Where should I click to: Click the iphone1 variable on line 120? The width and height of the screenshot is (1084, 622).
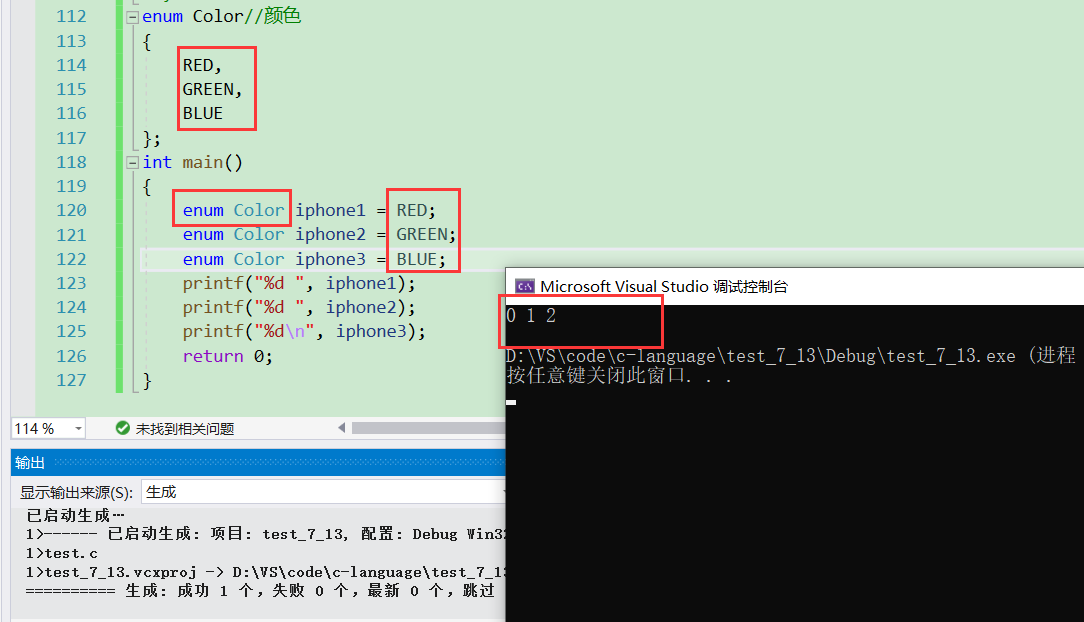point(330,210)
